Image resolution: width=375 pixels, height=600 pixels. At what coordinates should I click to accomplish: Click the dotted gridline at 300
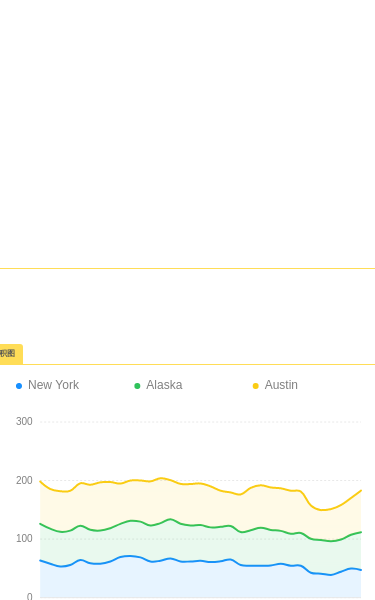(201, 422)
